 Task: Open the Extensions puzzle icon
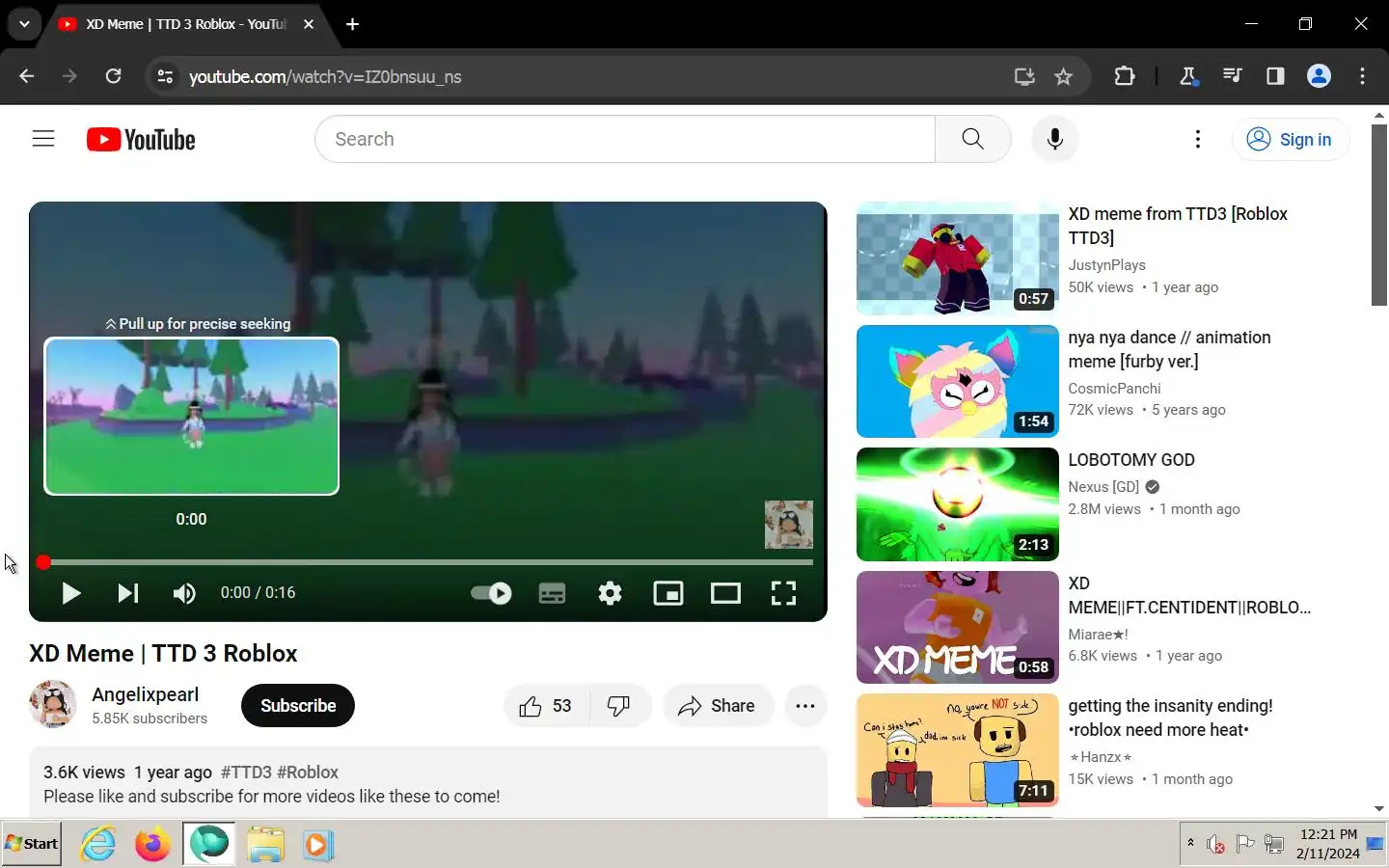coord(1125,76)
